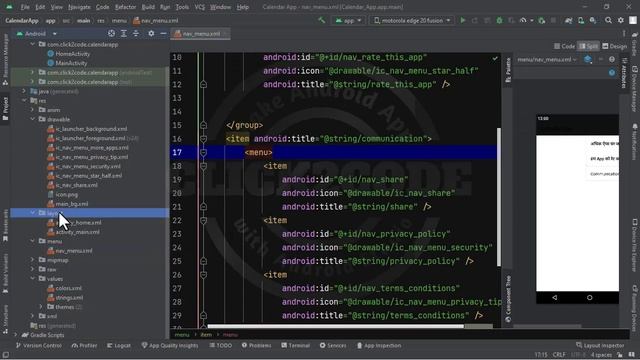Image resolution: width=640 pixels, height=360 pixels.
Task: Open the Device Manager toolbar icon
Action: pos(580,20)
